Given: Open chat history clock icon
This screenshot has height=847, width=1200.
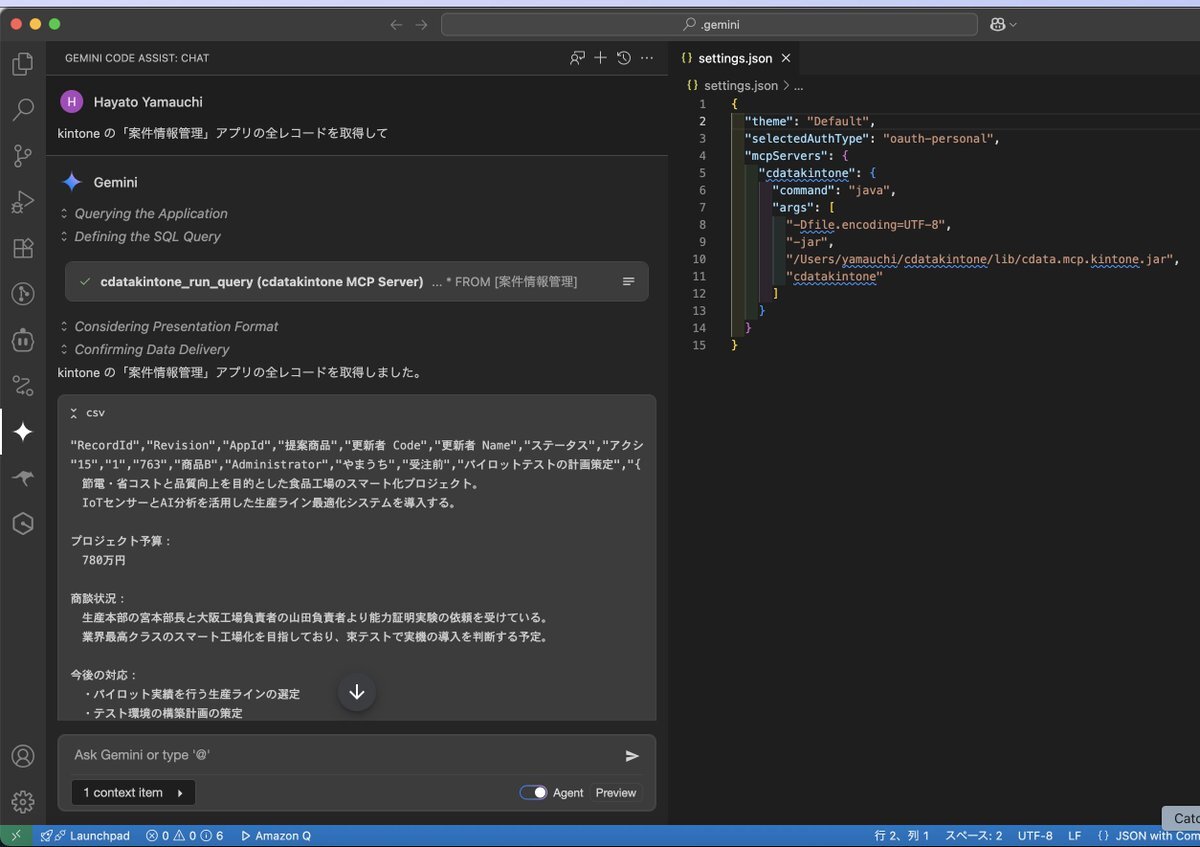Looking at the screenshot, I should (624, 58).
